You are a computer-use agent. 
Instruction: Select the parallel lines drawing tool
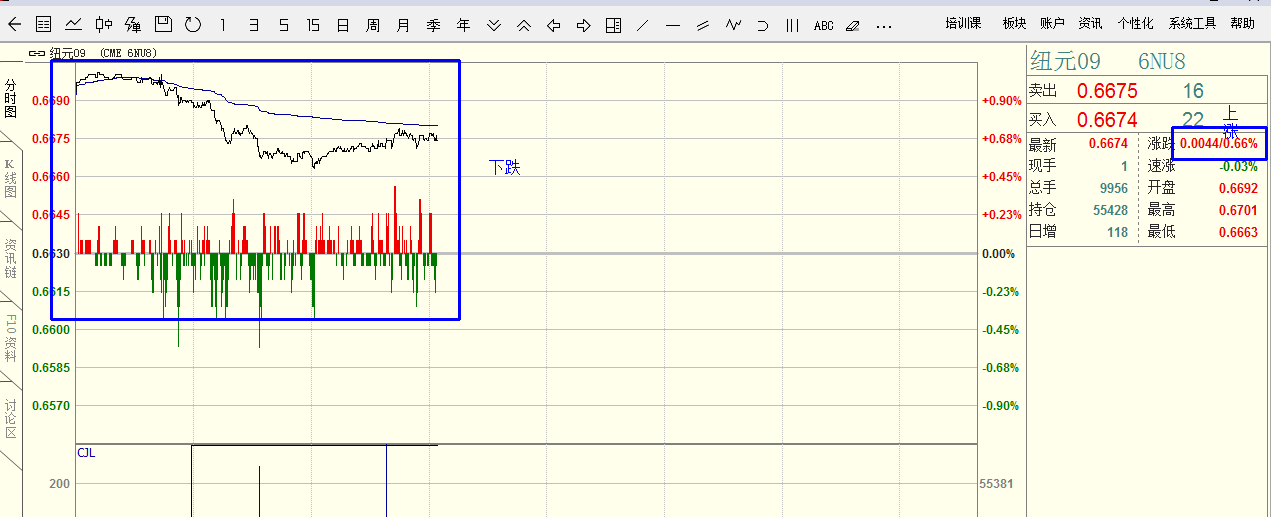coord(703,24)
